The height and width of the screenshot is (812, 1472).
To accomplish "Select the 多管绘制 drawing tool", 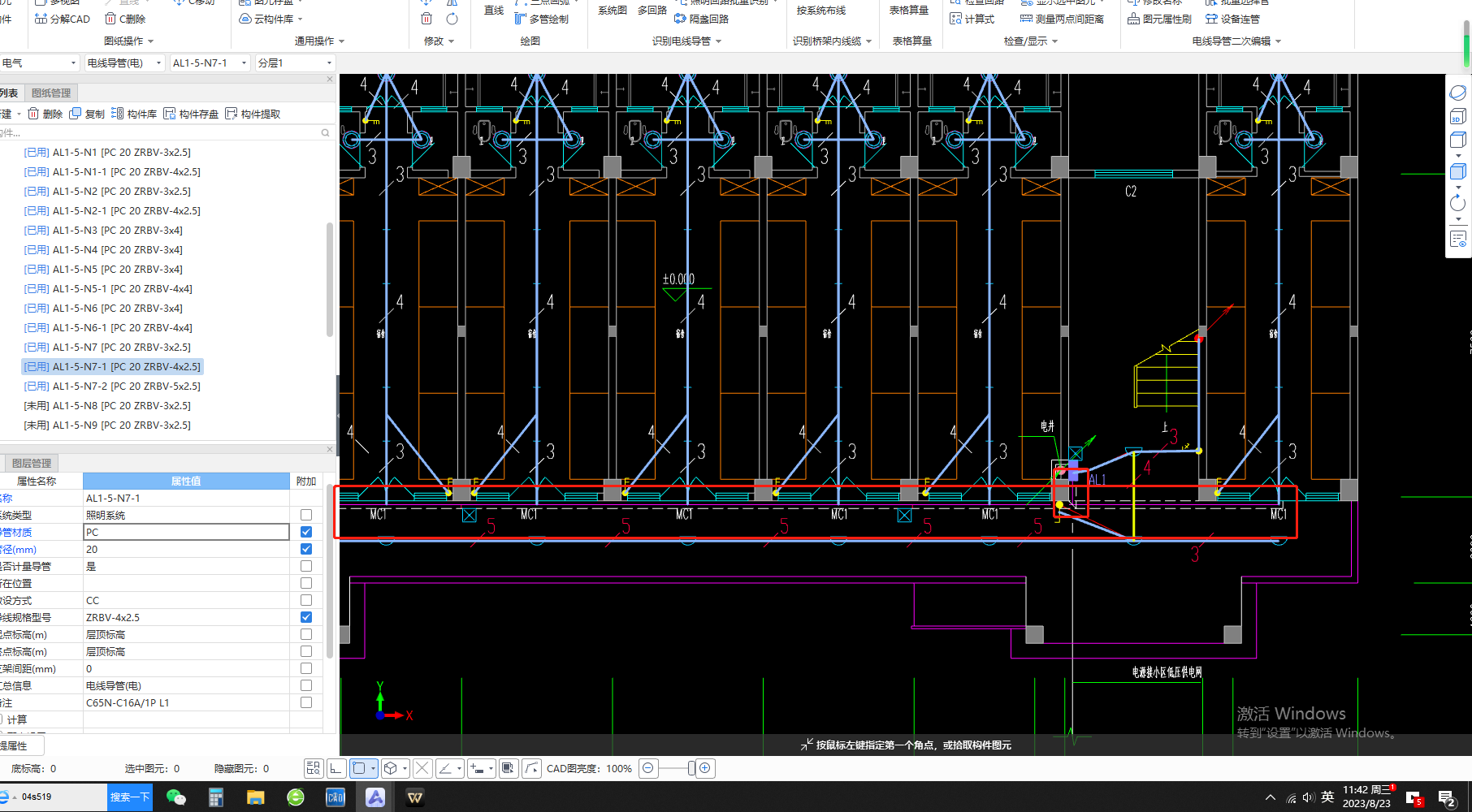I will point(542,19).
